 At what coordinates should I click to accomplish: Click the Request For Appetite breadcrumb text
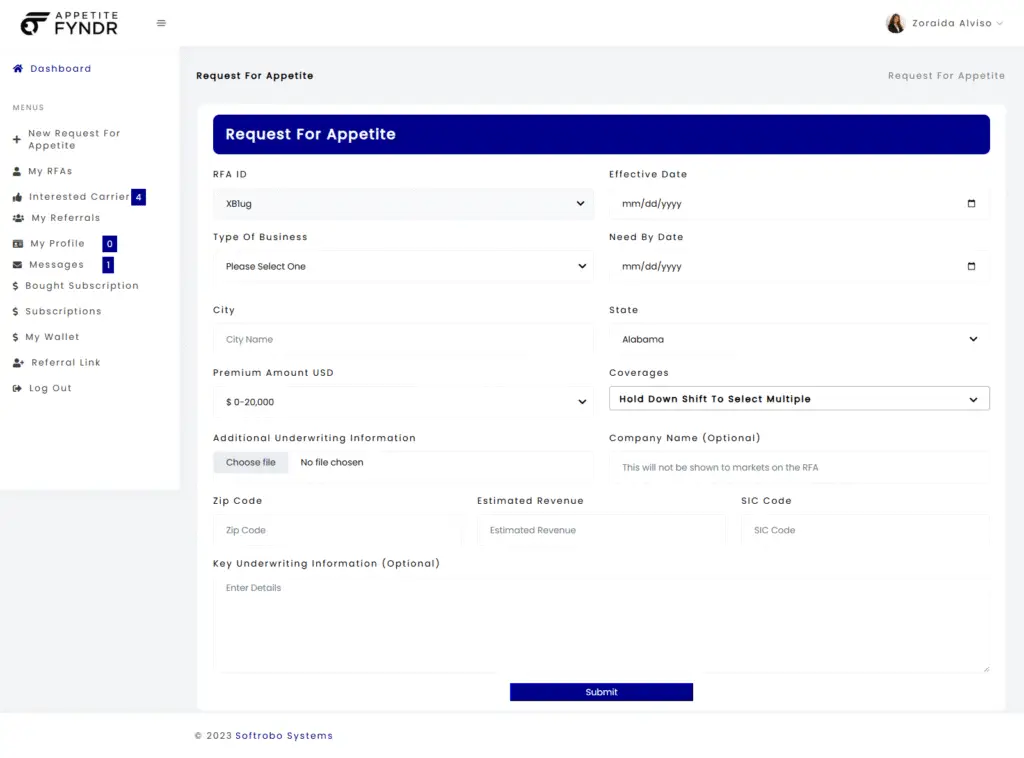(946, 76)
